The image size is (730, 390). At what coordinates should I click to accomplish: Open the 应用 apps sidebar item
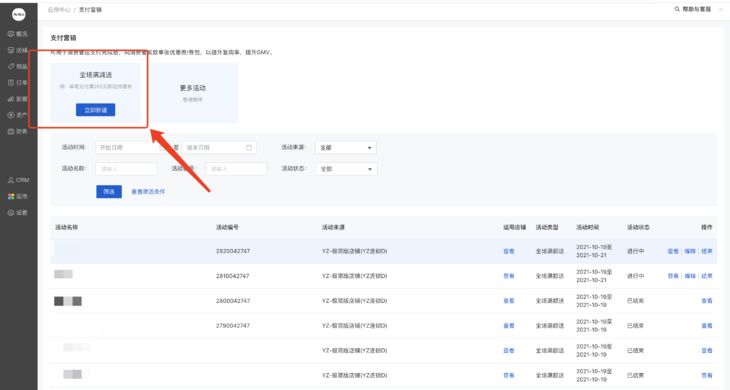coord(18,196)
